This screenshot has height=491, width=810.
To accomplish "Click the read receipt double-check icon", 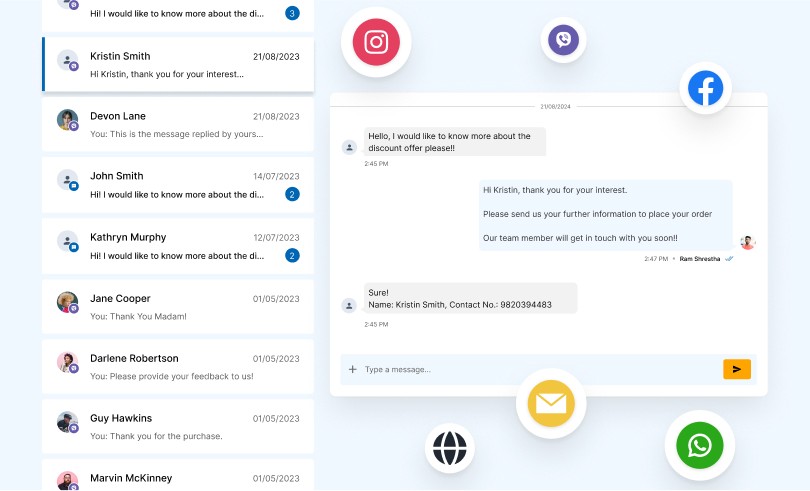I will pos(729,259).
